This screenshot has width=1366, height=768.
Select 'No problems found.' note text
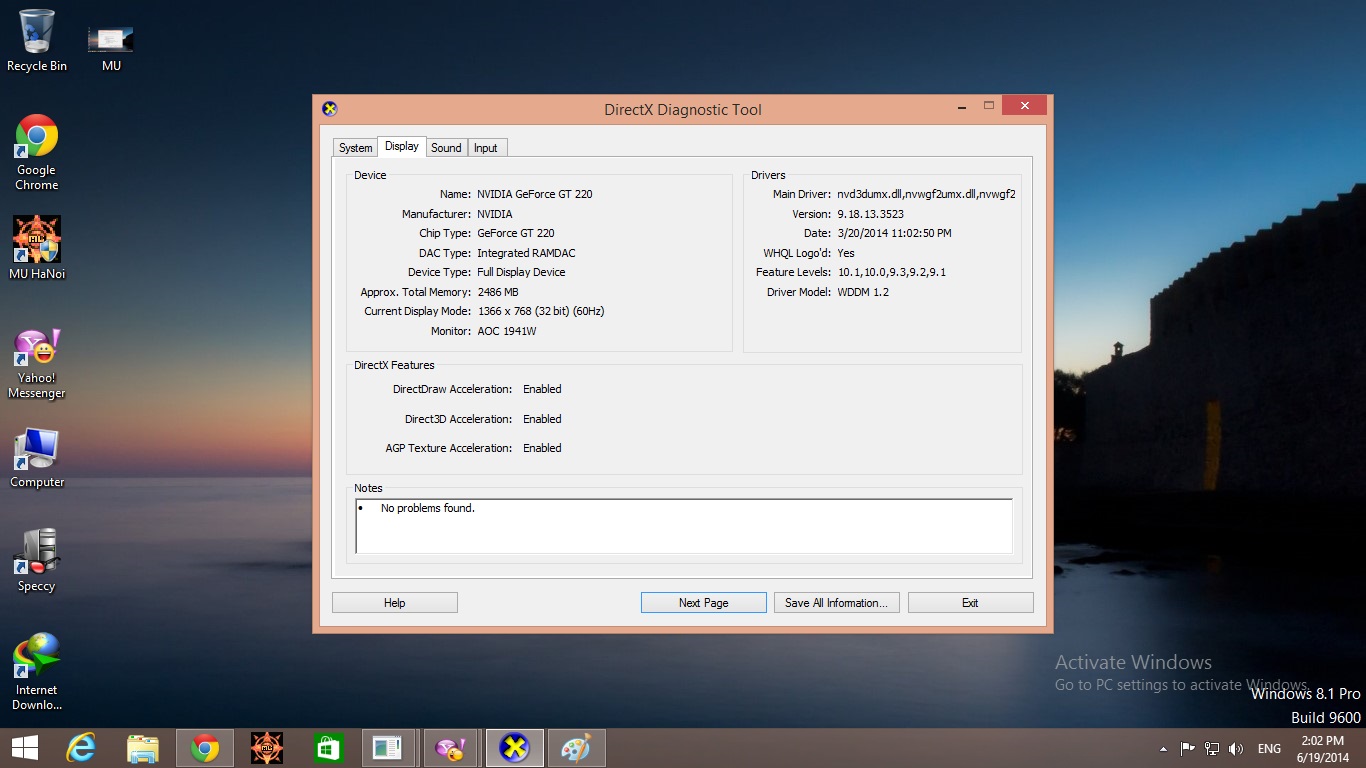coord(428,508)
